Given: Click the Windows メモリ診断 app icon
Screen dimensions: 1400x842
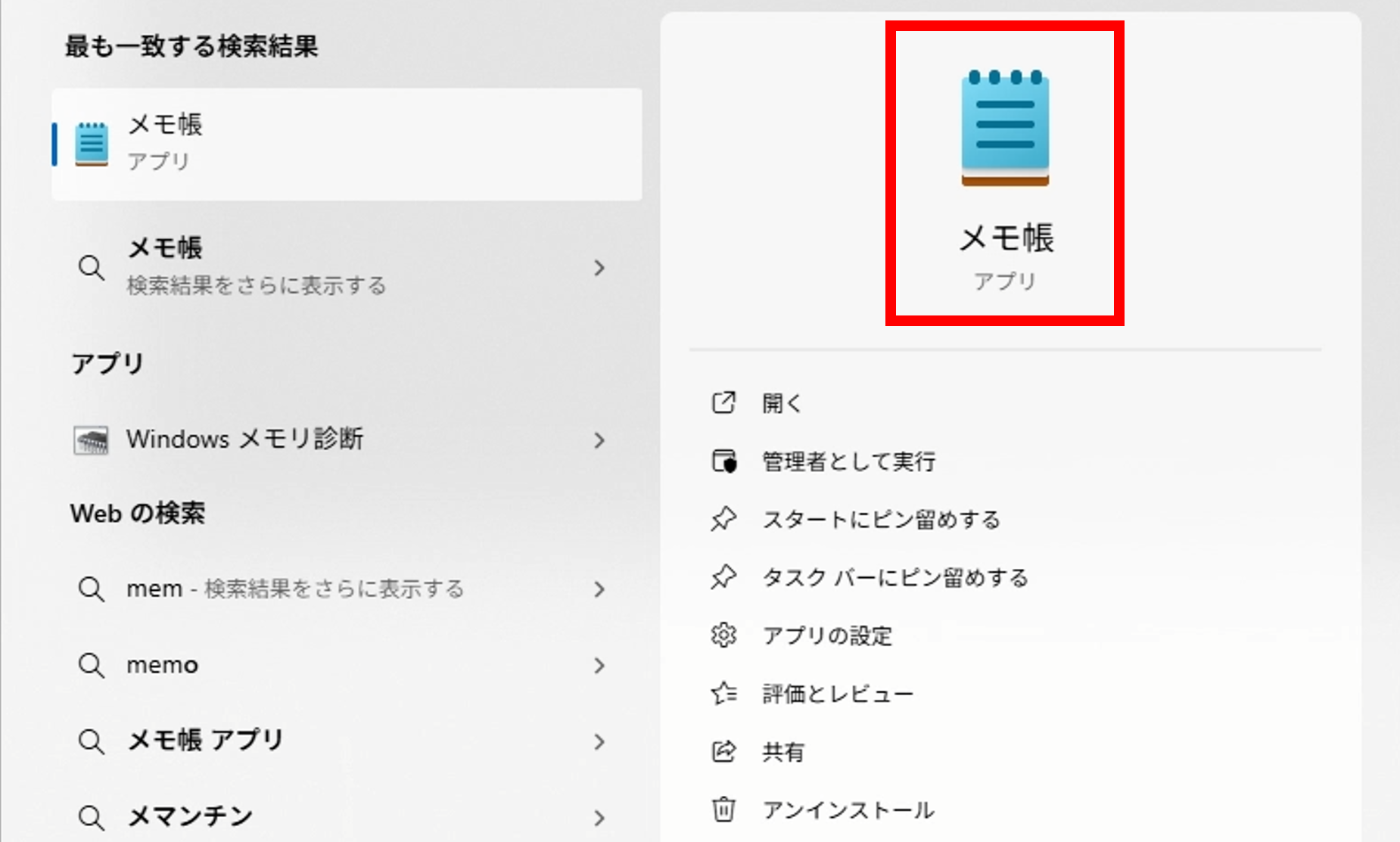Looking at the screenshot, I should 92,440.
